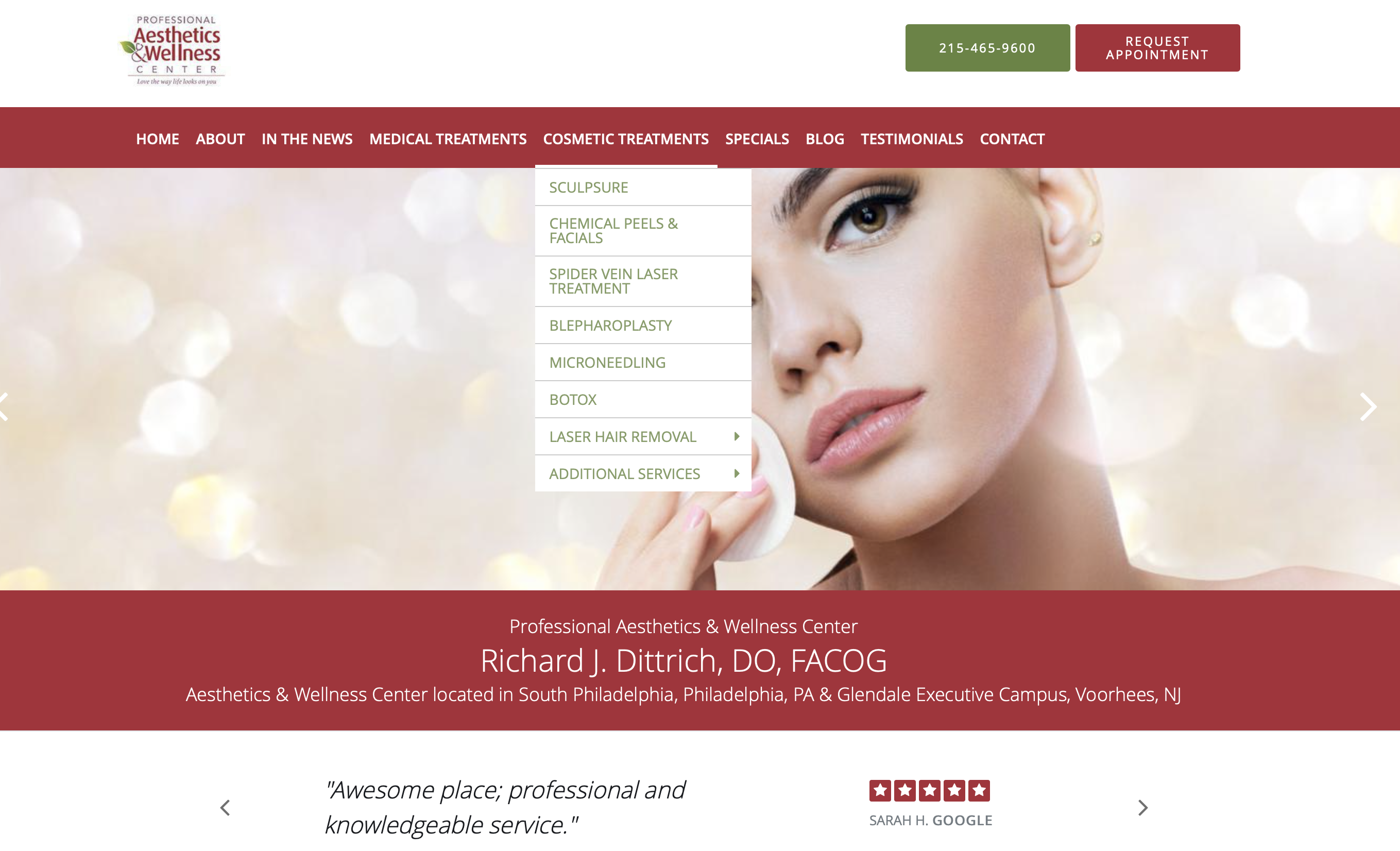The width and height of the screenshot is (1400, 851).
Task: Go to the Specials page
Action: click(x=757, y=139)
